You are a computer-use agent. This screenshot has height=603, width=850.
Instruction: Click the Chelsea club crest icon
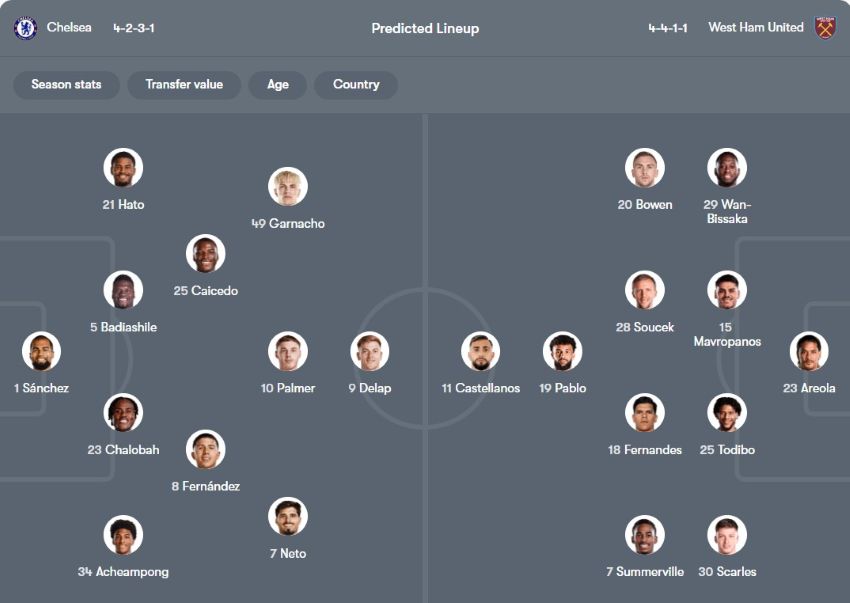point(25,28)
